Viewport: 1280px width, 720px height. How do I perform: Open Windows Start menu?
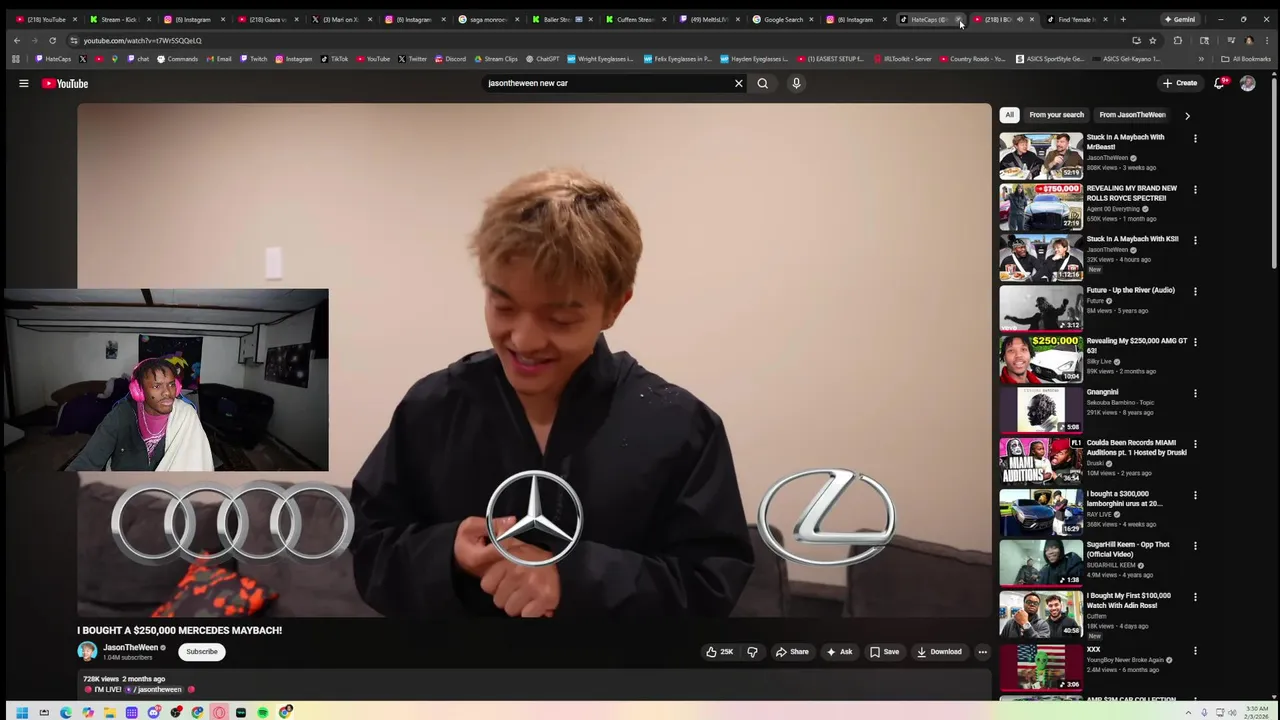[x=21, y=712]
